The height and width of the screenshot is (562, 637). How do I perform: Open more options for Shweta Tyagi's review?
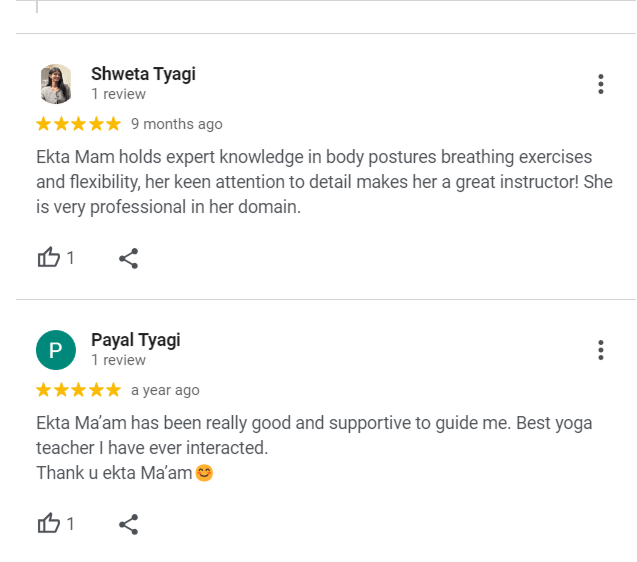coord(600,84)
